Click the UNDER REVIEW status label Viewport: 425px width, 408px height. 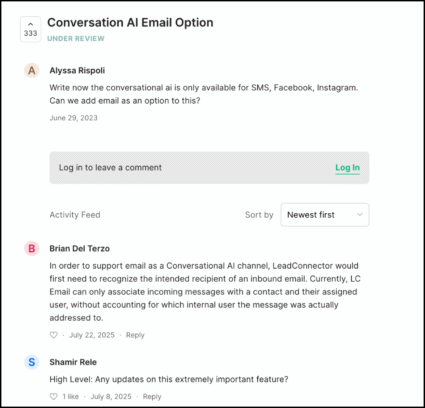pyautogui.click(x=76, y=39)
